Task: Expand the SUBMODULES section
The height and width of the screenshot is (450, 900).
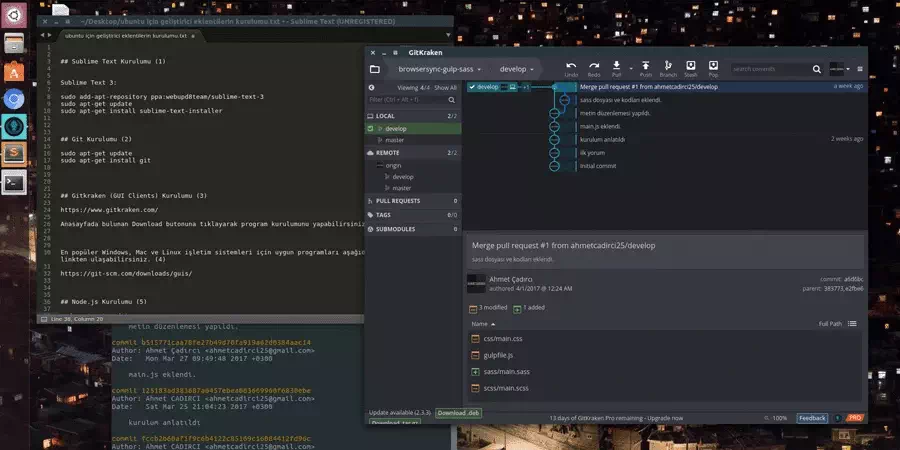Action: pos(413,229)
